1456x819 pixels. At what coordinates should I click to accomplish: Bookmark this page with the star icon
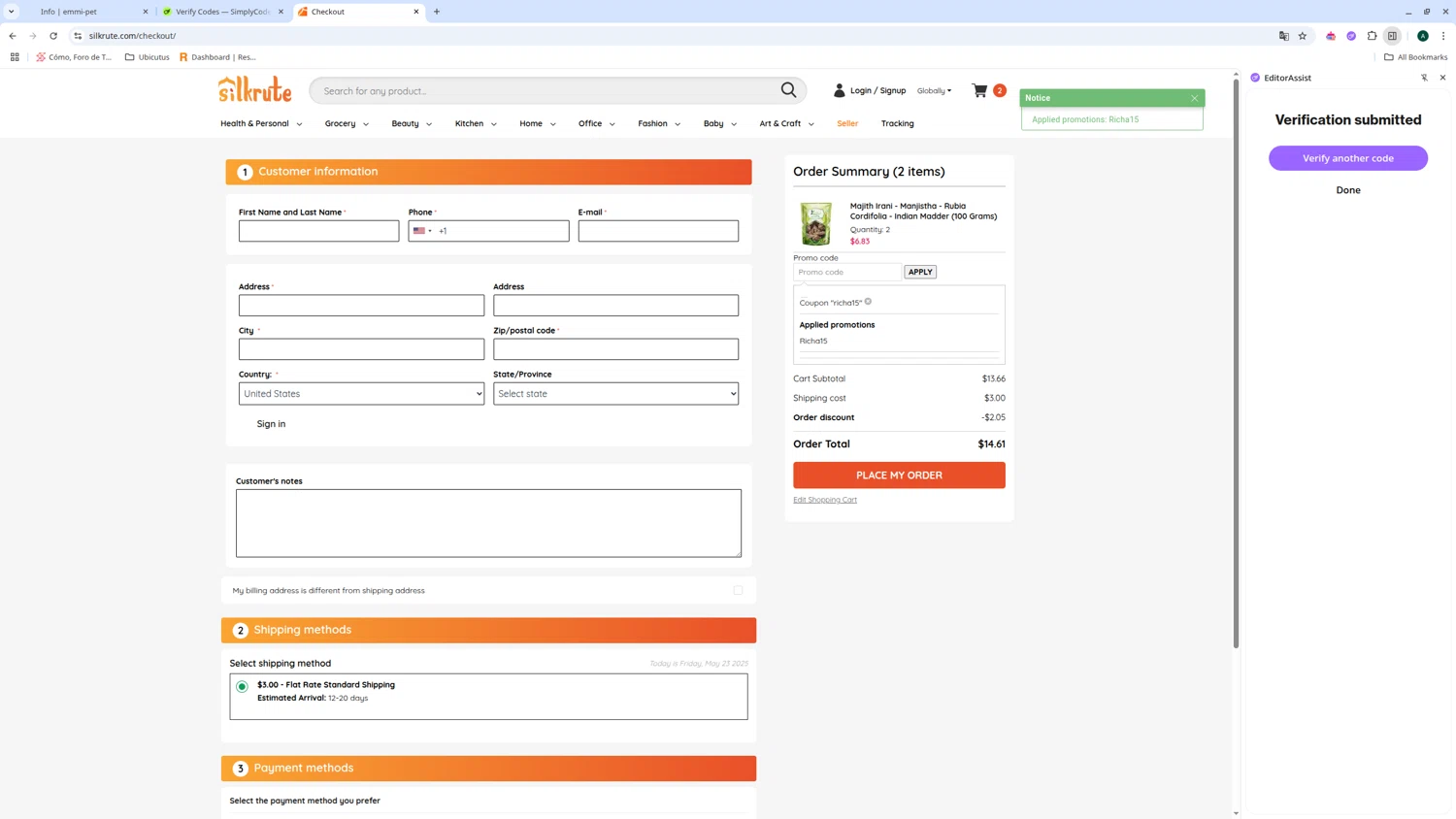[x=1303, y=36]
